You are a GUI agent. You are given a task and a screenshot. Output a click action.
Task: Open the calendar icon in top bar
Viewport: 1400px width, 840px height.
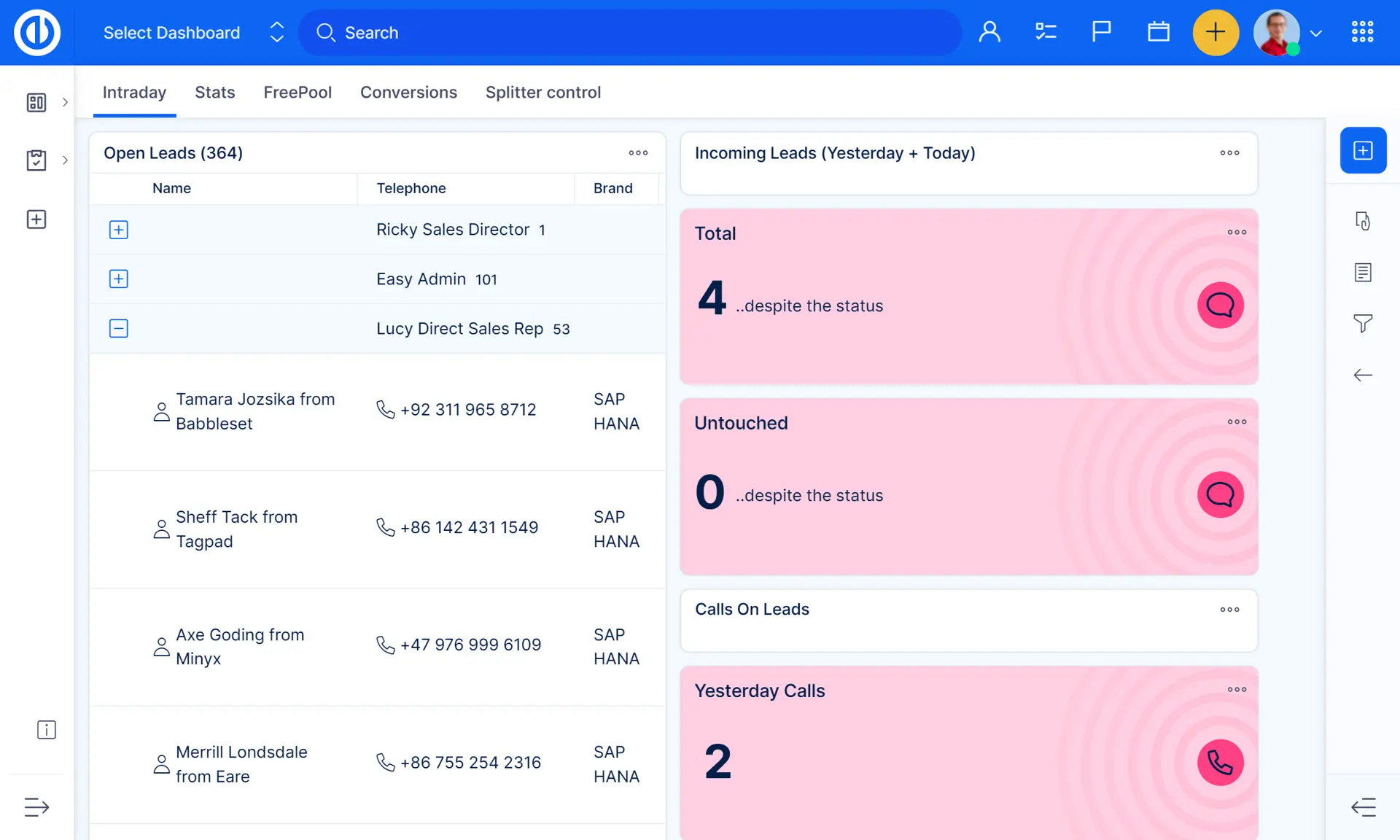[x=1158, y=32]
